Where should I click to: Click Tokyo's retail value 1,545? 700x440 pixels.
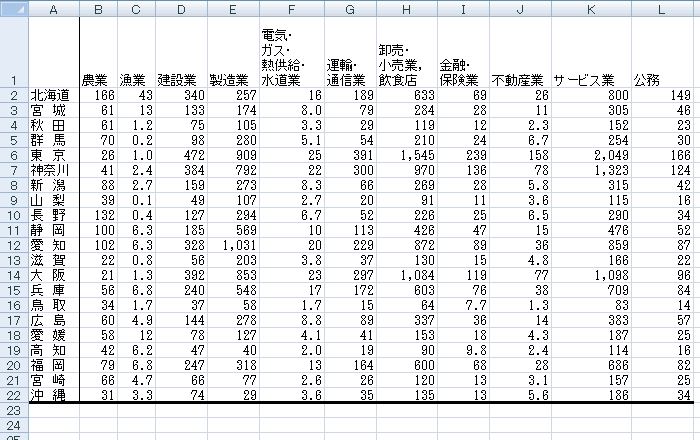[x=407, y=155]
